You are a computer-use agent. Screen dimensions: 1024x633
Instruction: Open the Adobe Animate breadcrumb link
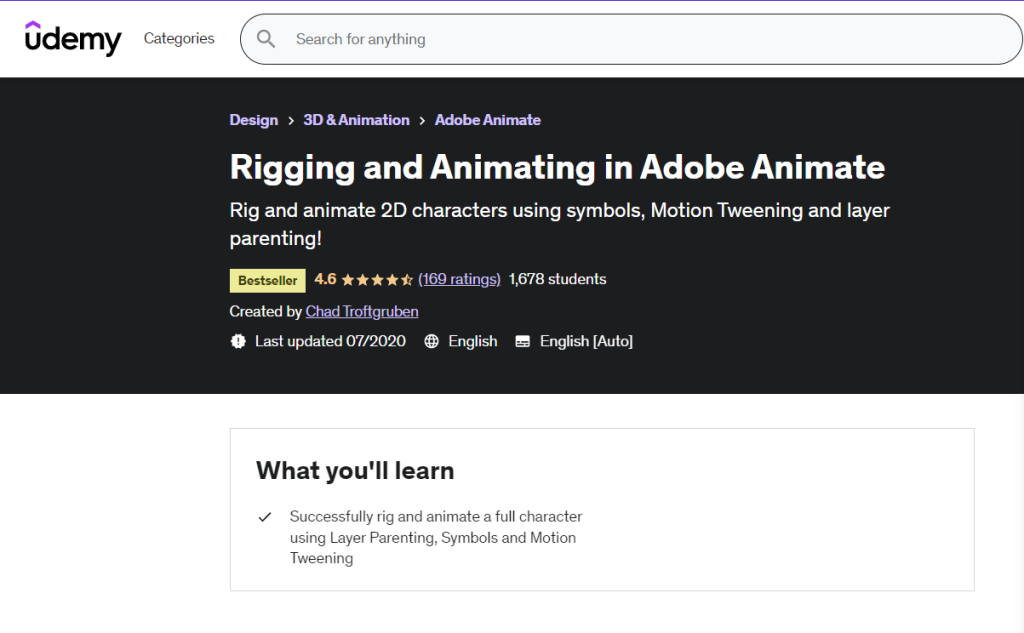click(487, 120)
